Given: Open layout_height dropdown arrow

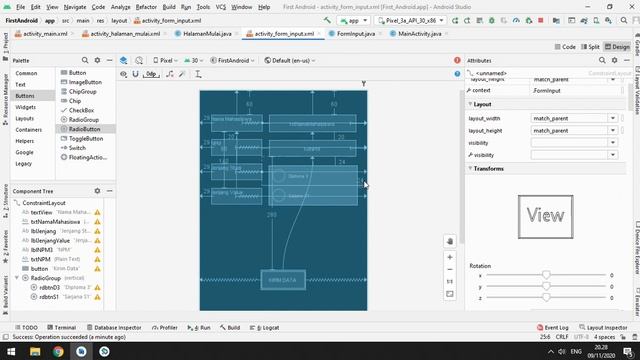Looking at the screenshot, I should click(613, 131).
